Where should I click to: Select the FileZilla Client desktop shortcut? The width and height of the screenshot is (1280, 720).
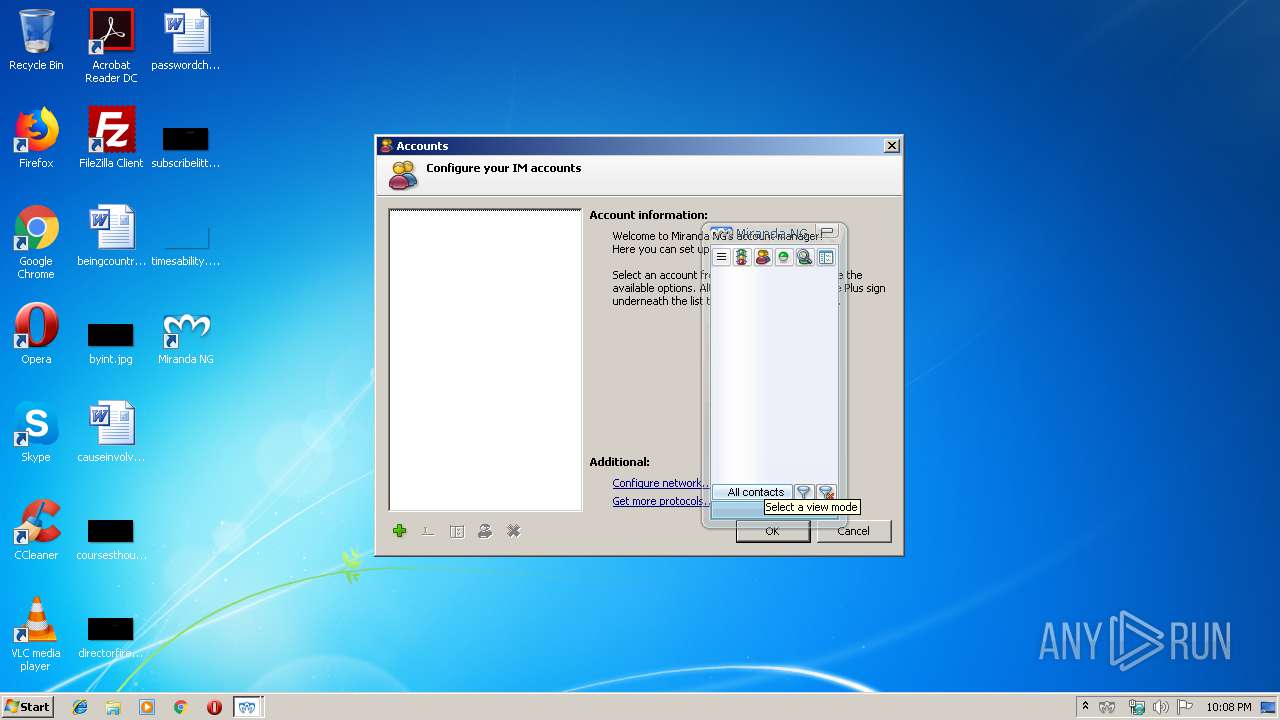[x=111, y=138]
